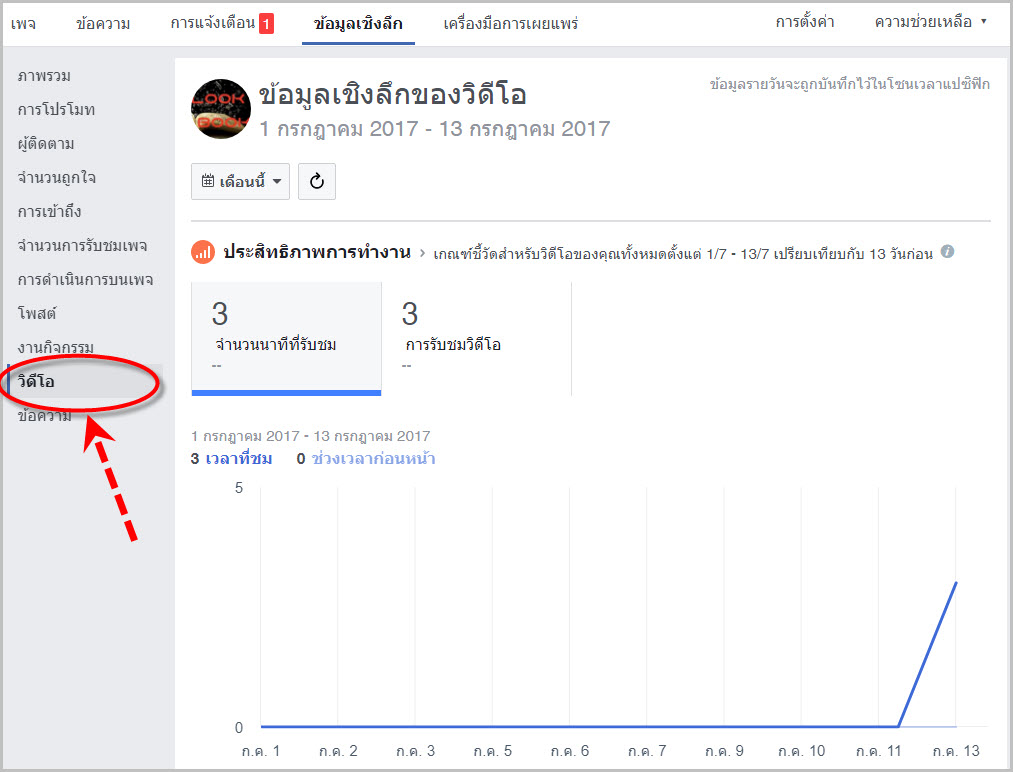Click the red notification badge
Viewport: 1013px width, 772px height.
click(x=266, y=24)
